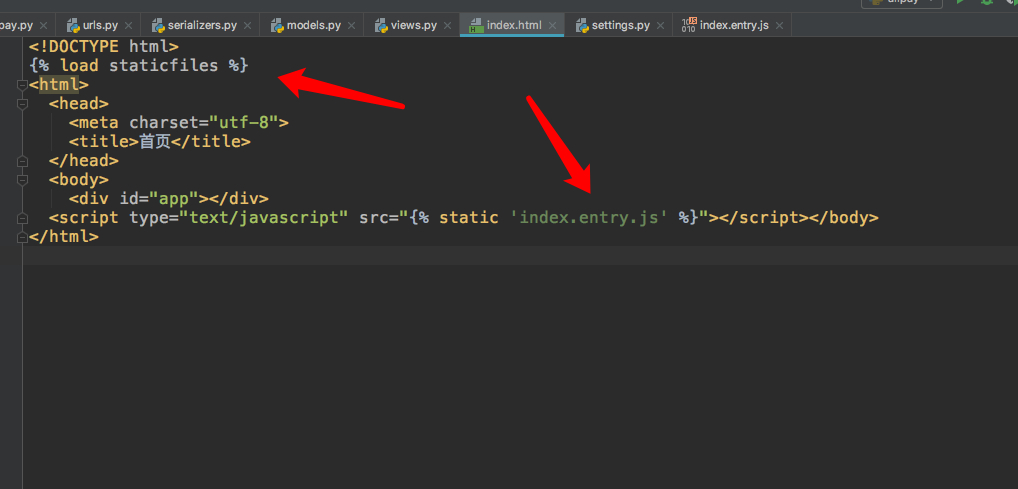Click the Python file icon on serializers.py tab
This screenshot has height=489, width=1018.
pos(158,26)
